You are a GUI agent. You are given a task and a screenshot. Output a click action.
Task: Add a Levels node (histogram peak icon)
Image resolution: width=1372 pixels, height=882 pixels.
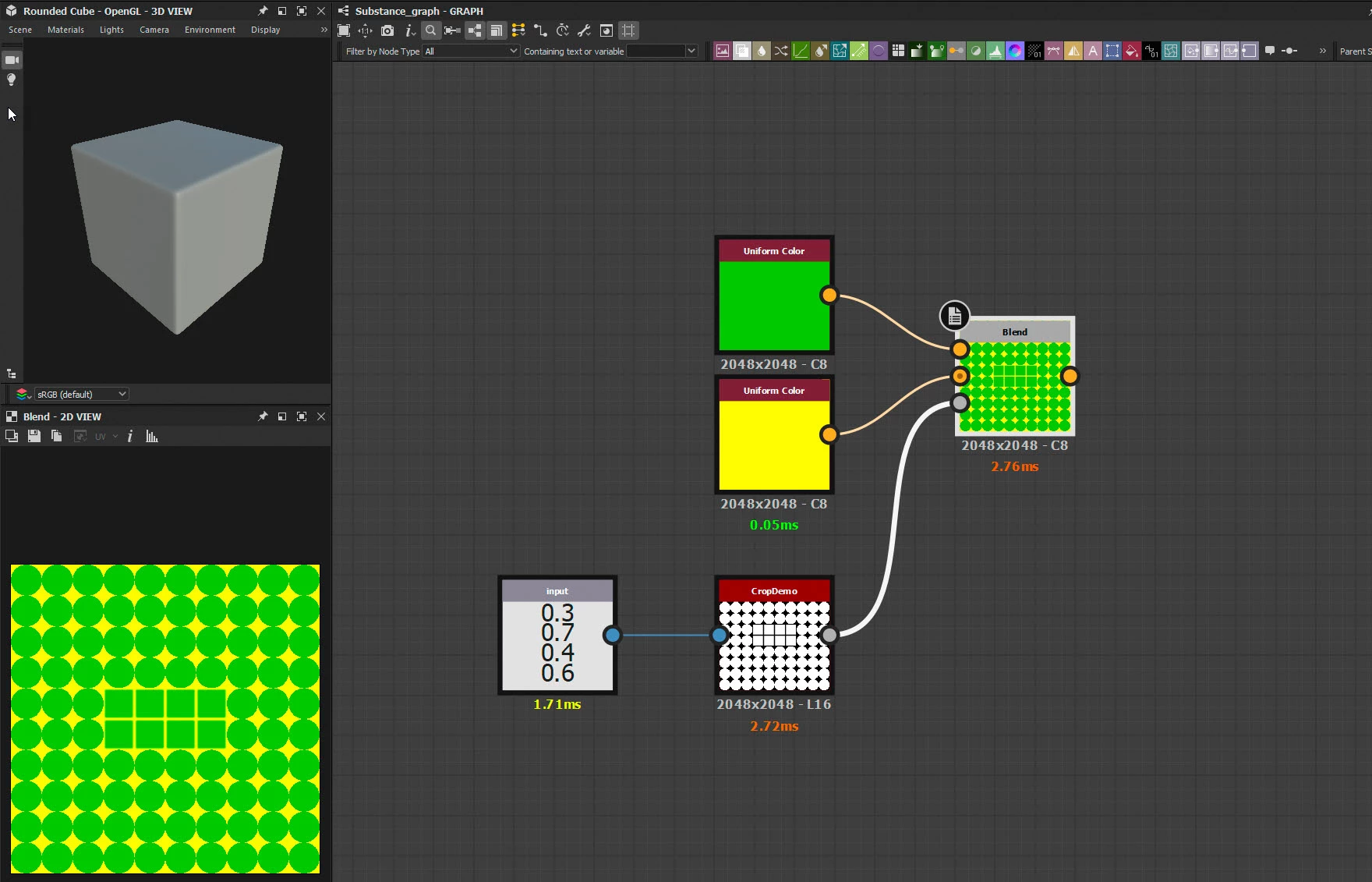coord(995,51)
